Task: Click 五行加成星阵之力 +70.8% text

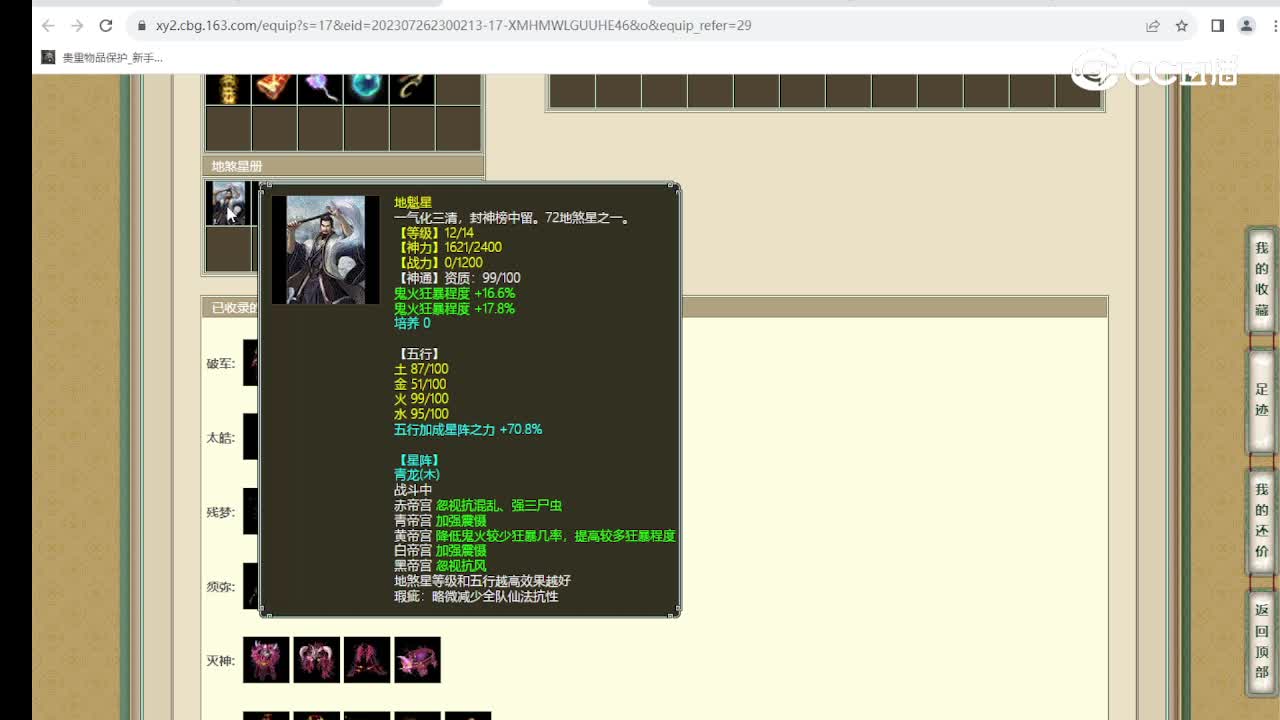Action: click(x=468, y=429)
